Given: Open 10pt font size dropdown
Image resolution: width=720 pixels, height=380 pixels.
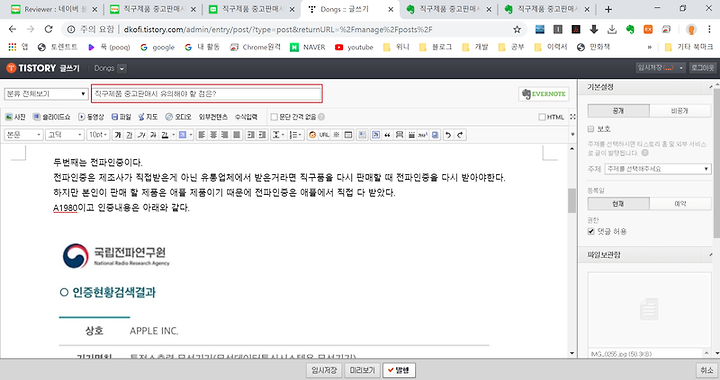Looking at the screenshot, I should click(98, 135).
